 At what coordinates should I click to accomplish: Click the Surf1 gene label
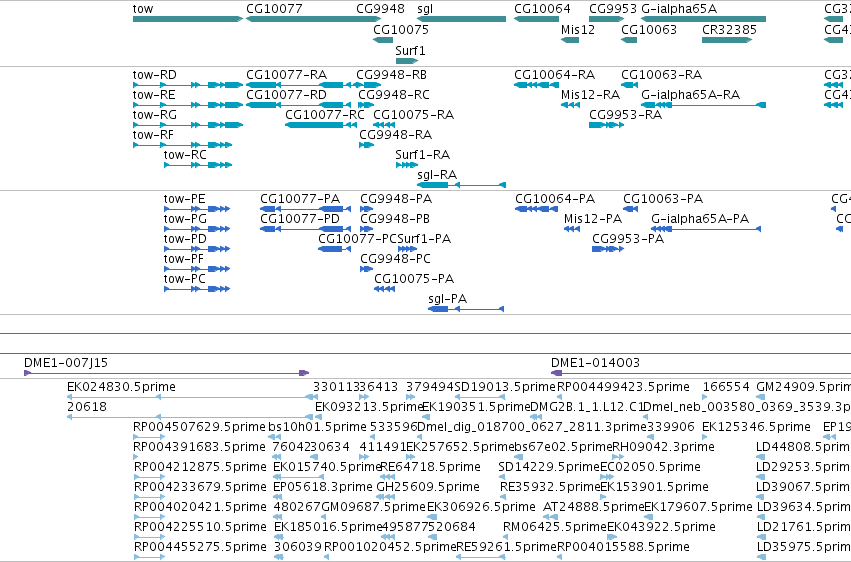pyautogui.click(x=410, y=51)
